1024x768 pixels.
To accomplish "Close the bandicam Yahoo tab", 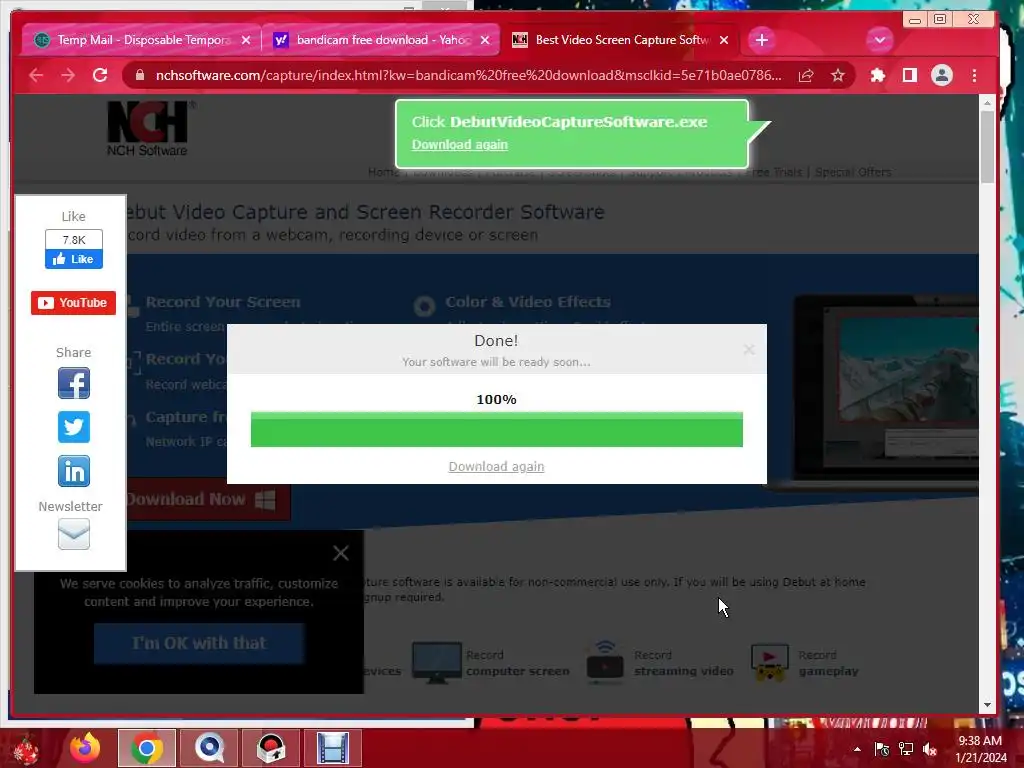I will pos(485,40).
